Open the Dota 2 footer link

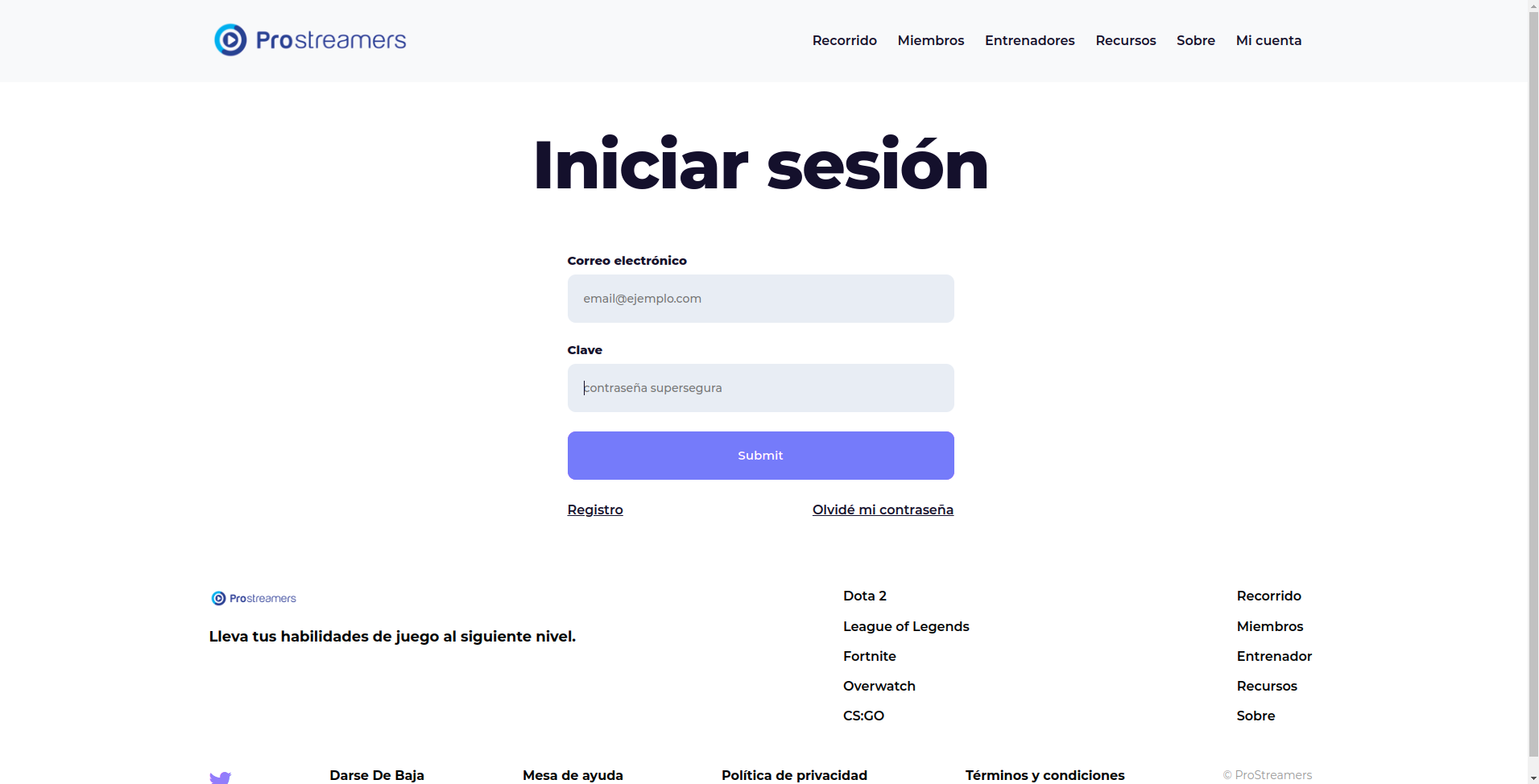864,596
